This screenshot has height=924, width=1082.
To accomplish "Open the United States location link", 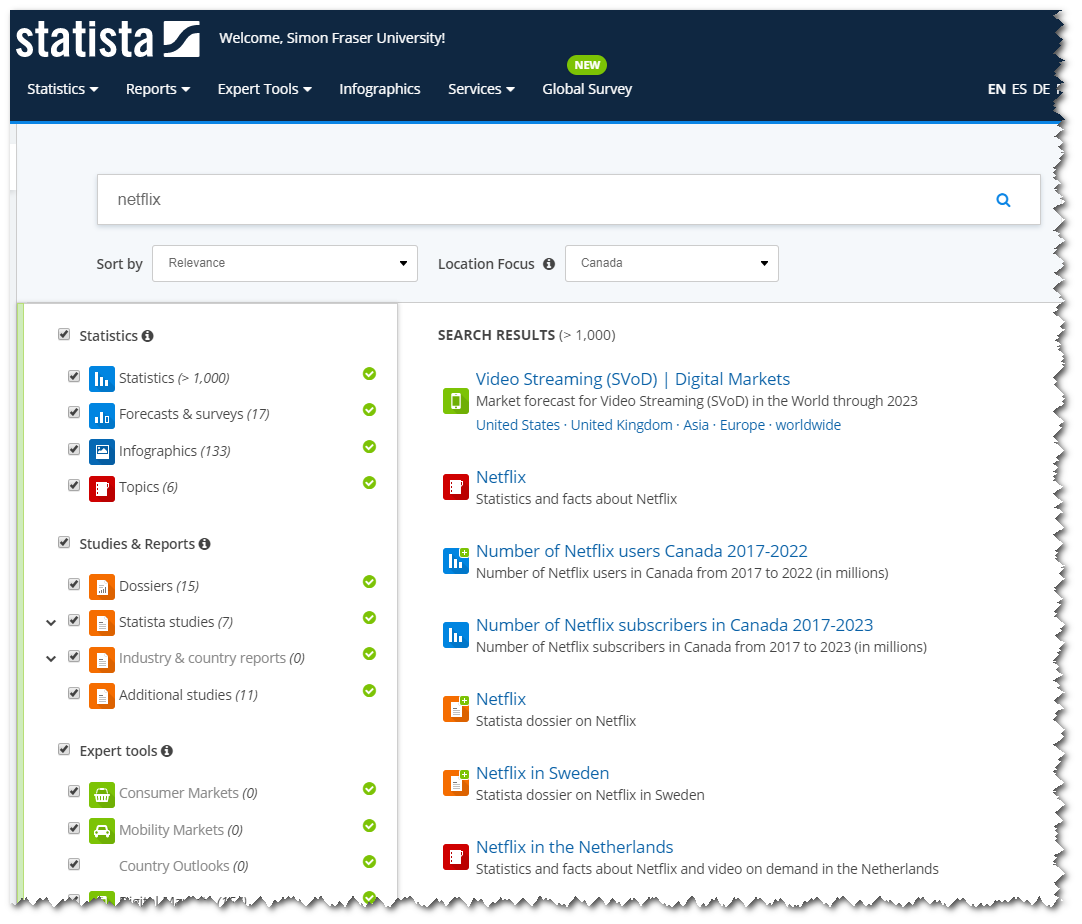I will tap(518, 425).
